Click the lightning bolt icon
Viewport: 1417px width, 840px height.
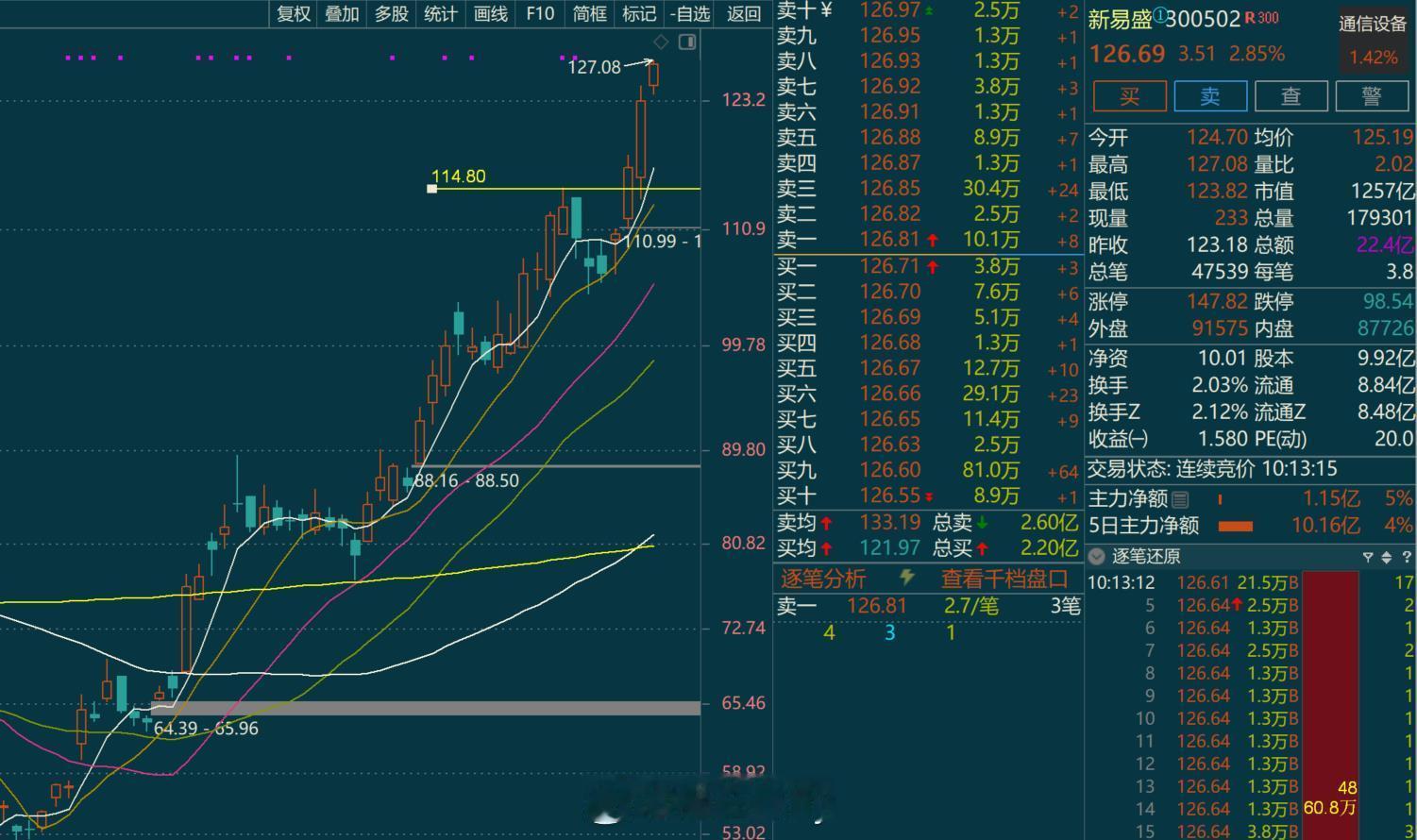907,577
